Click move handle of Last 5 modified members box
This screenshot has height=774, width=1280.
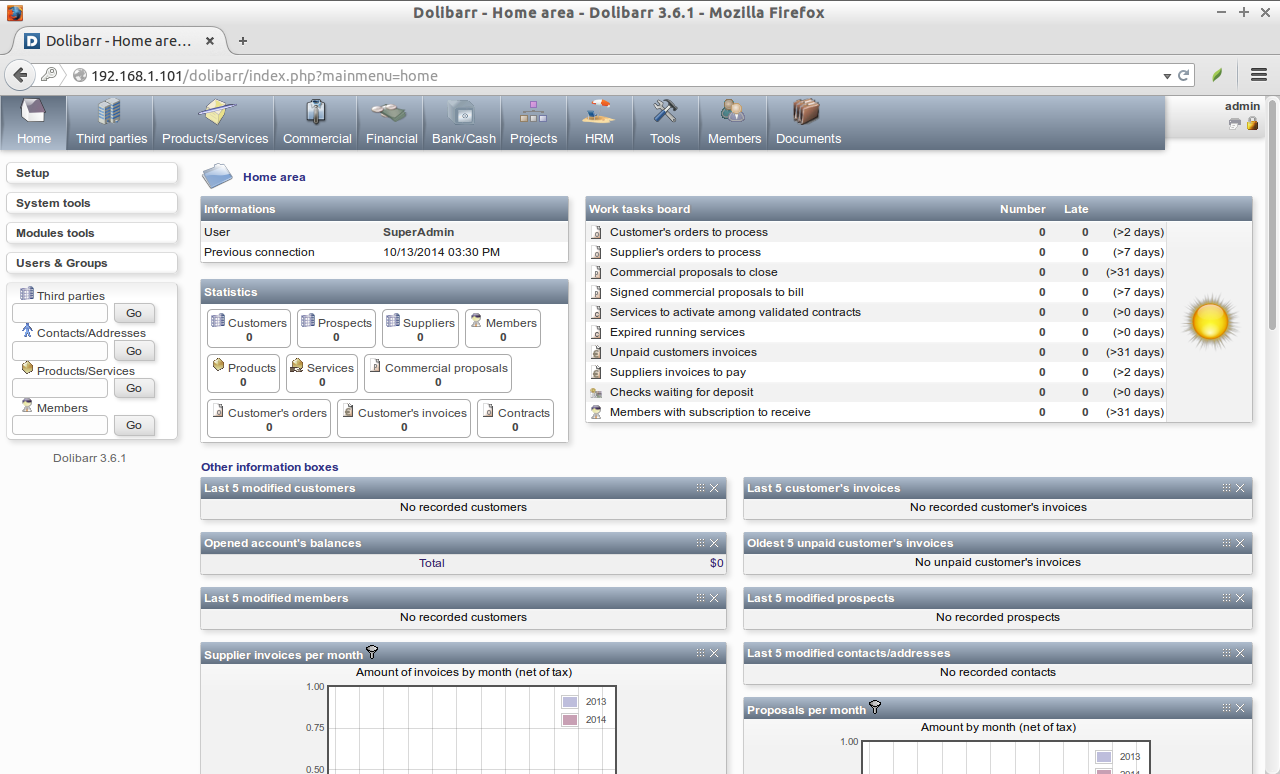click(x=701, y=598)
